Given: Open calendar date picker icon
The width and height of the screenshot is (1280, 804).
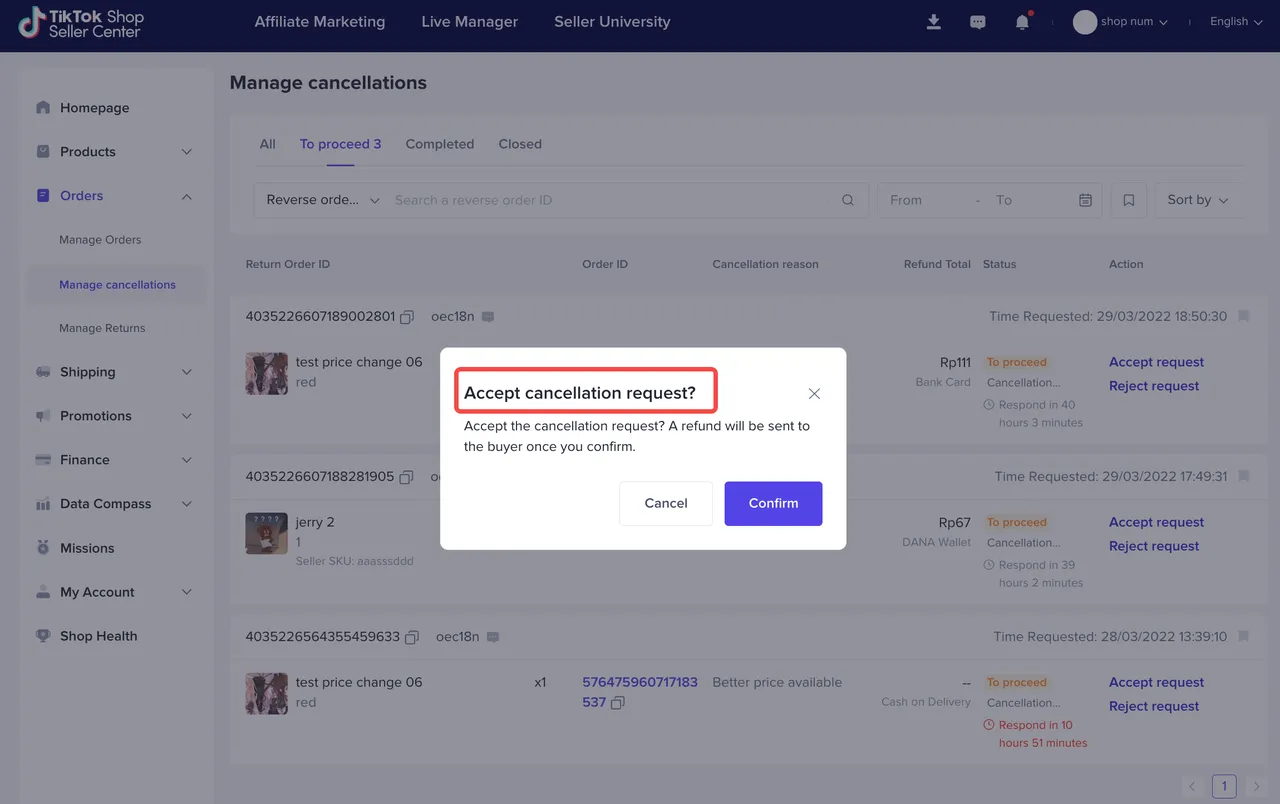Looking at the screenshot, I should [x=1085, y=200].
